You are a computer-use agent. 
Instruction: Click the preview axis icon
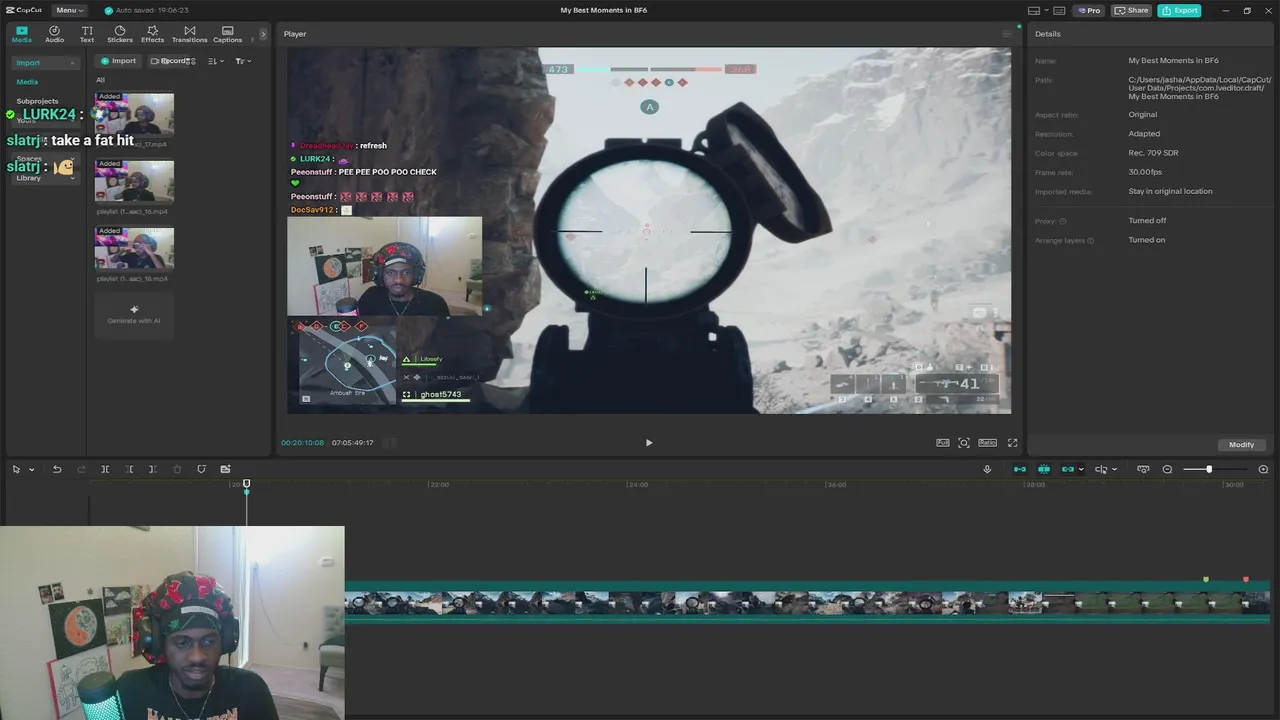pyautogui.click(x=1101, y=469)
